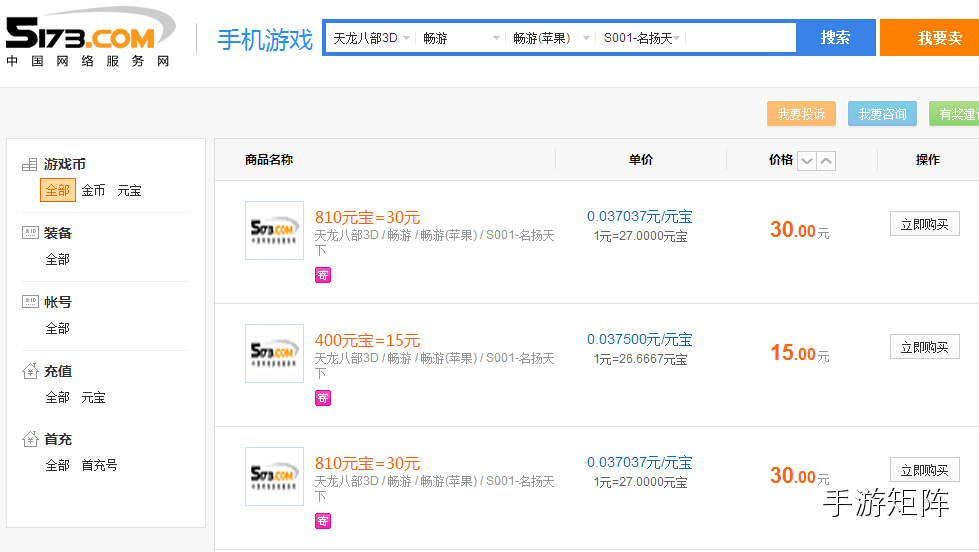Image resolution: width=979 pixels, height=552 pixels.
Task: Click the 5173.com site logo
Action: click(x=91, y=37)
